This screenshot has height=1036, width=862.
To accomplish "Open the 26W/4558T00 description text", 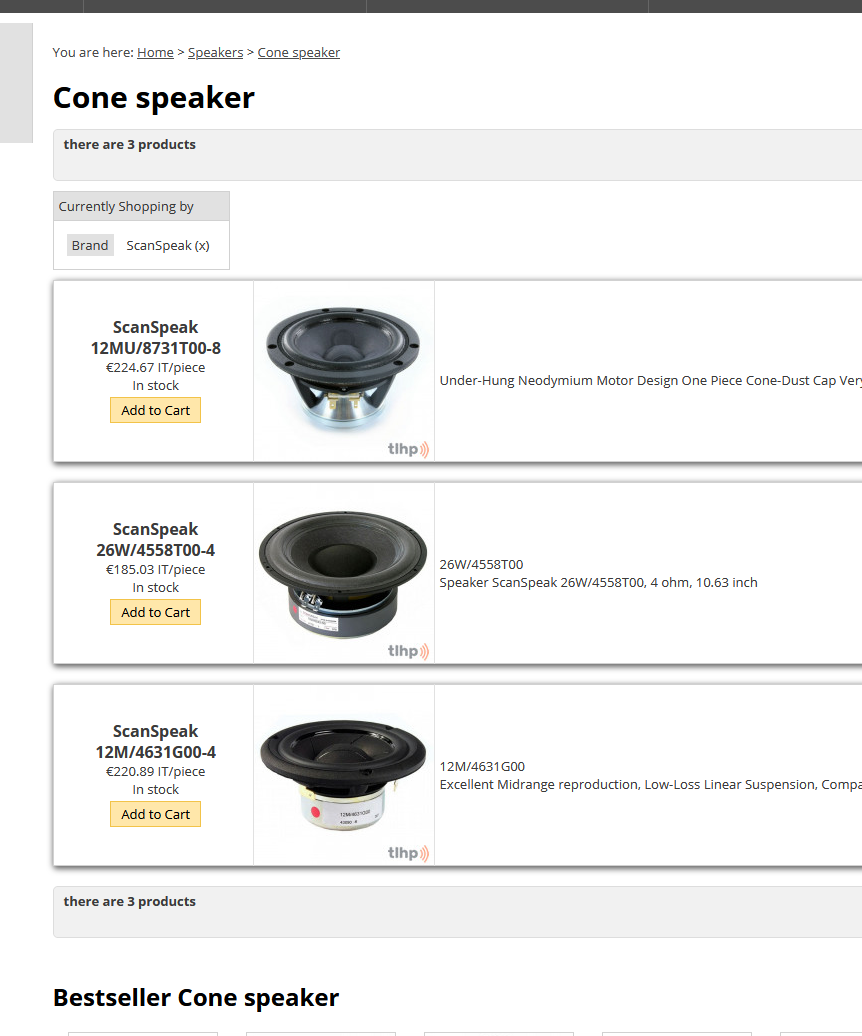I will pyautogui.click(x=598, y=574).
